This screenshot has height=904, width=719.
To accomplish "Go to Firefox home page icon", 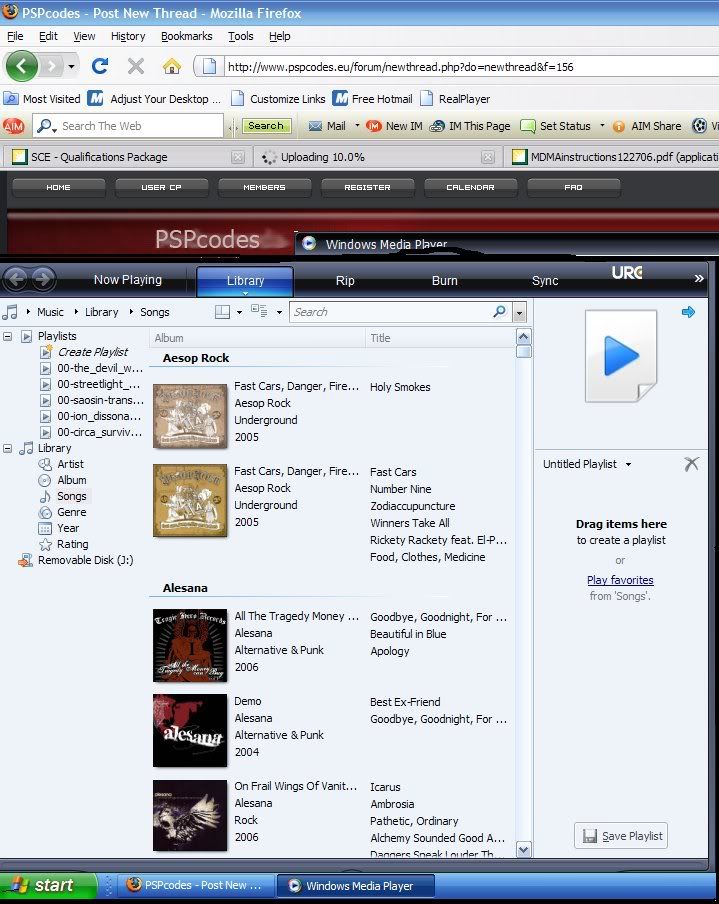I will [x=171, y=66].
